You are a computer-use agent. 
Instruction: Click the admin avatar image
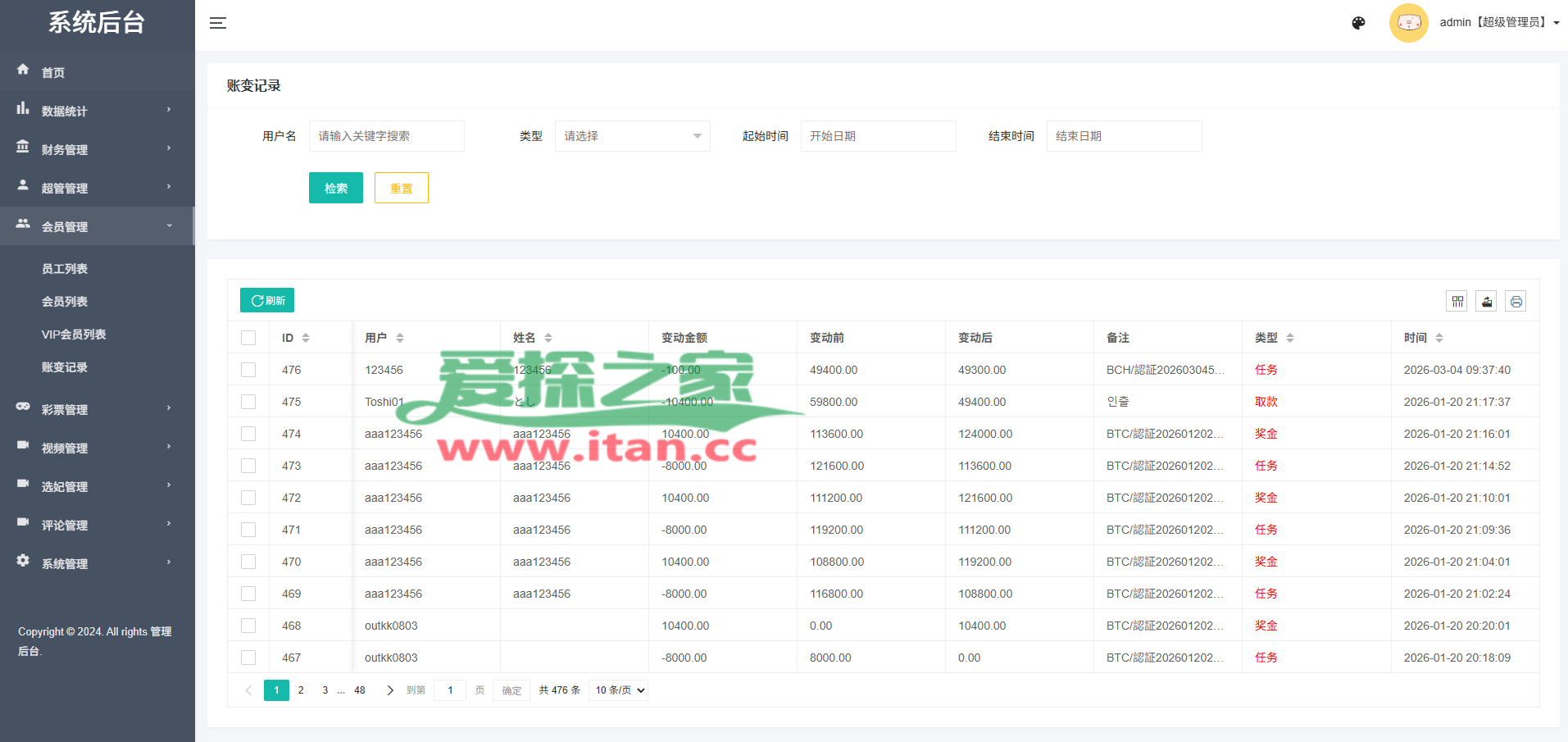tap(1408, 23)
